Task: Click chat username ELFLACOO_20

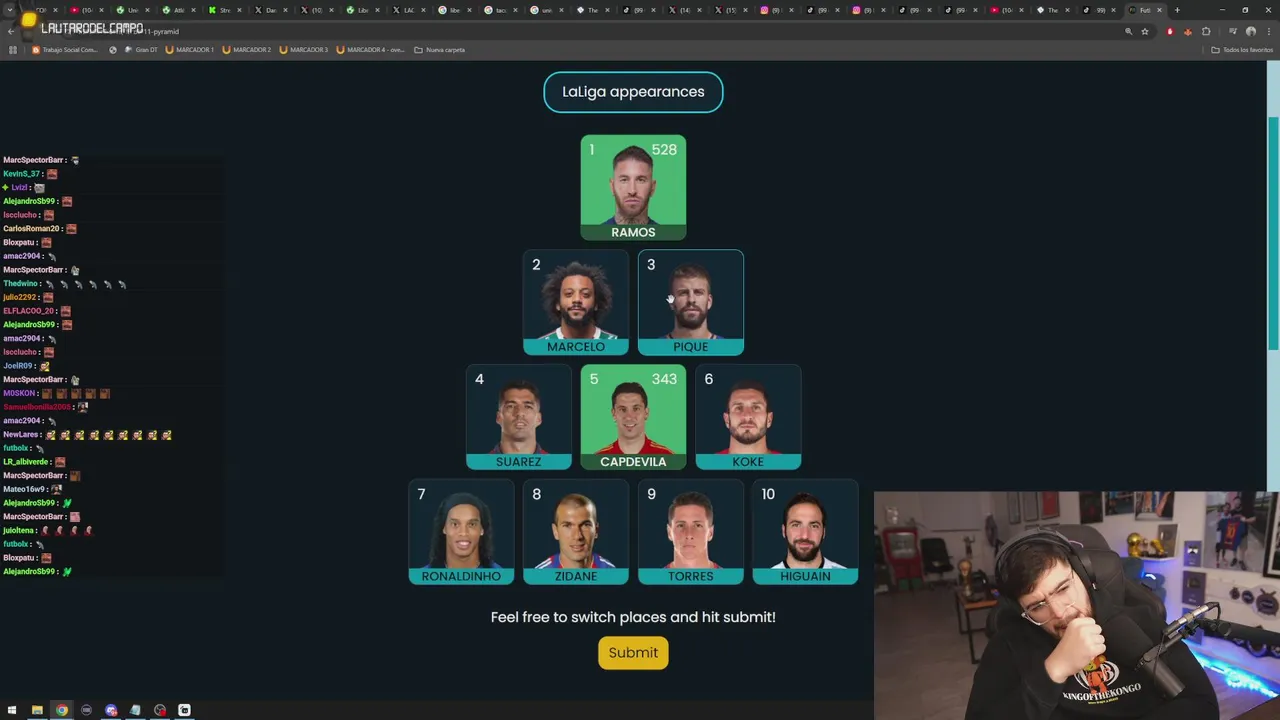Action: [28, 311]
